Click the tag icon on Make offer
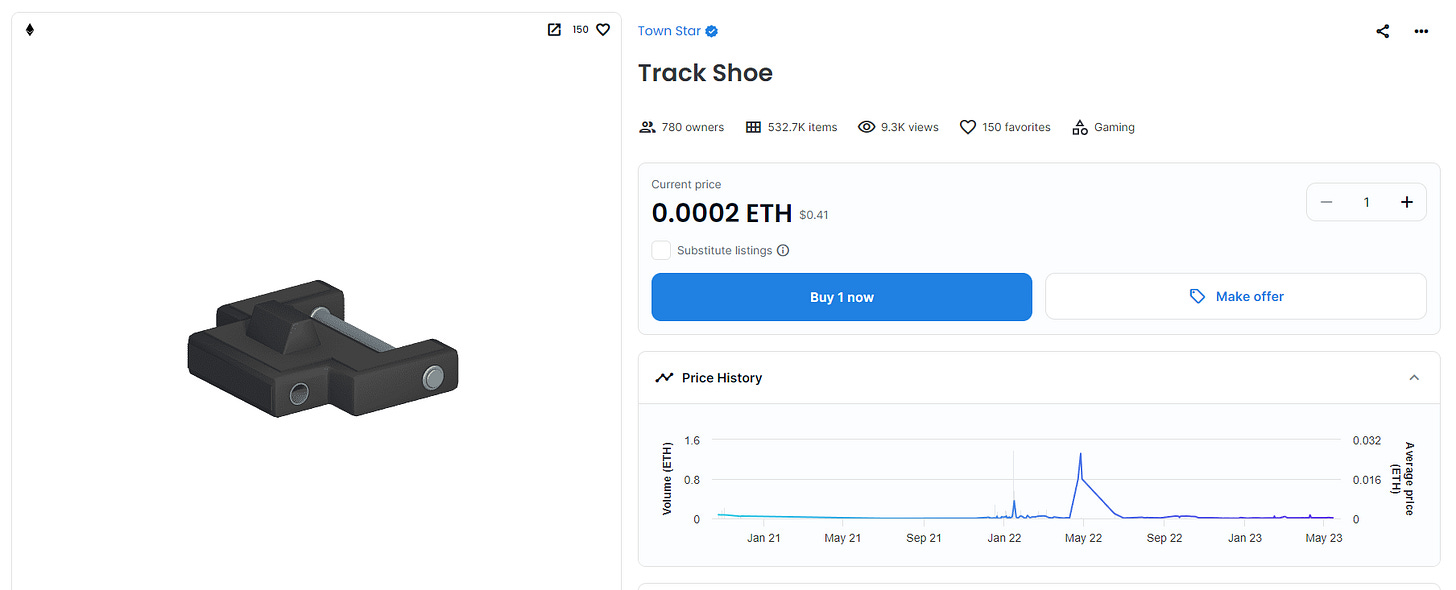The width and height of the screenshot is (1456, 590). coord(1197,296)
